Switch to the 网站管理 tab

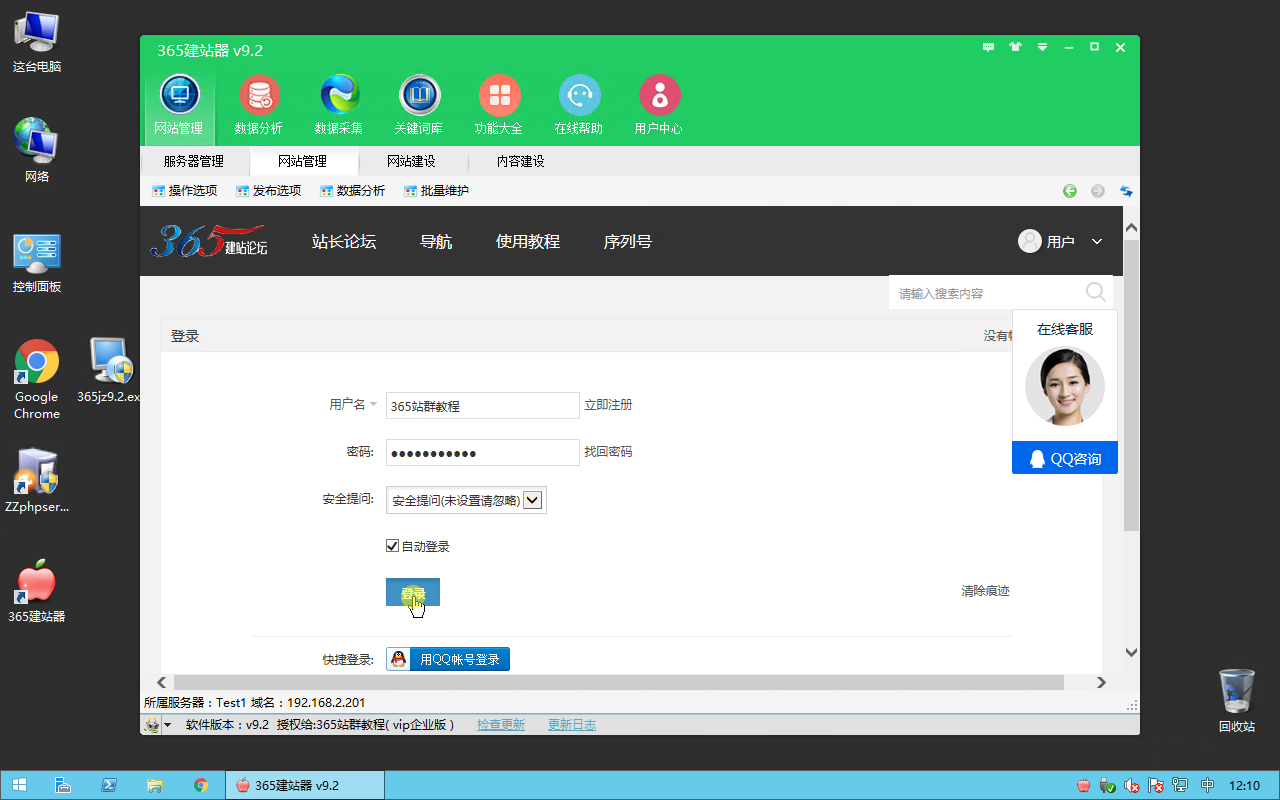[x=303, y=161]
